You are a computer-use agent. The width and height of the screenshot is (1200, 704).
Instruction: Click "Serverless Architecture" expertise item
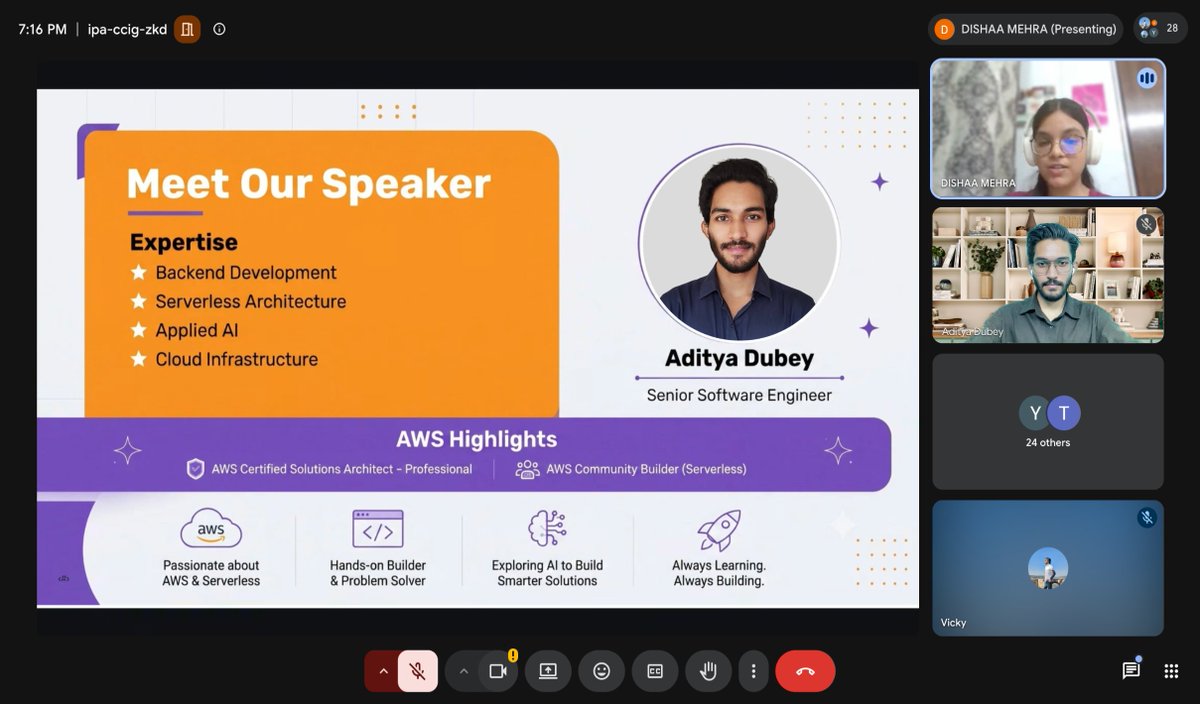(250, 301)
